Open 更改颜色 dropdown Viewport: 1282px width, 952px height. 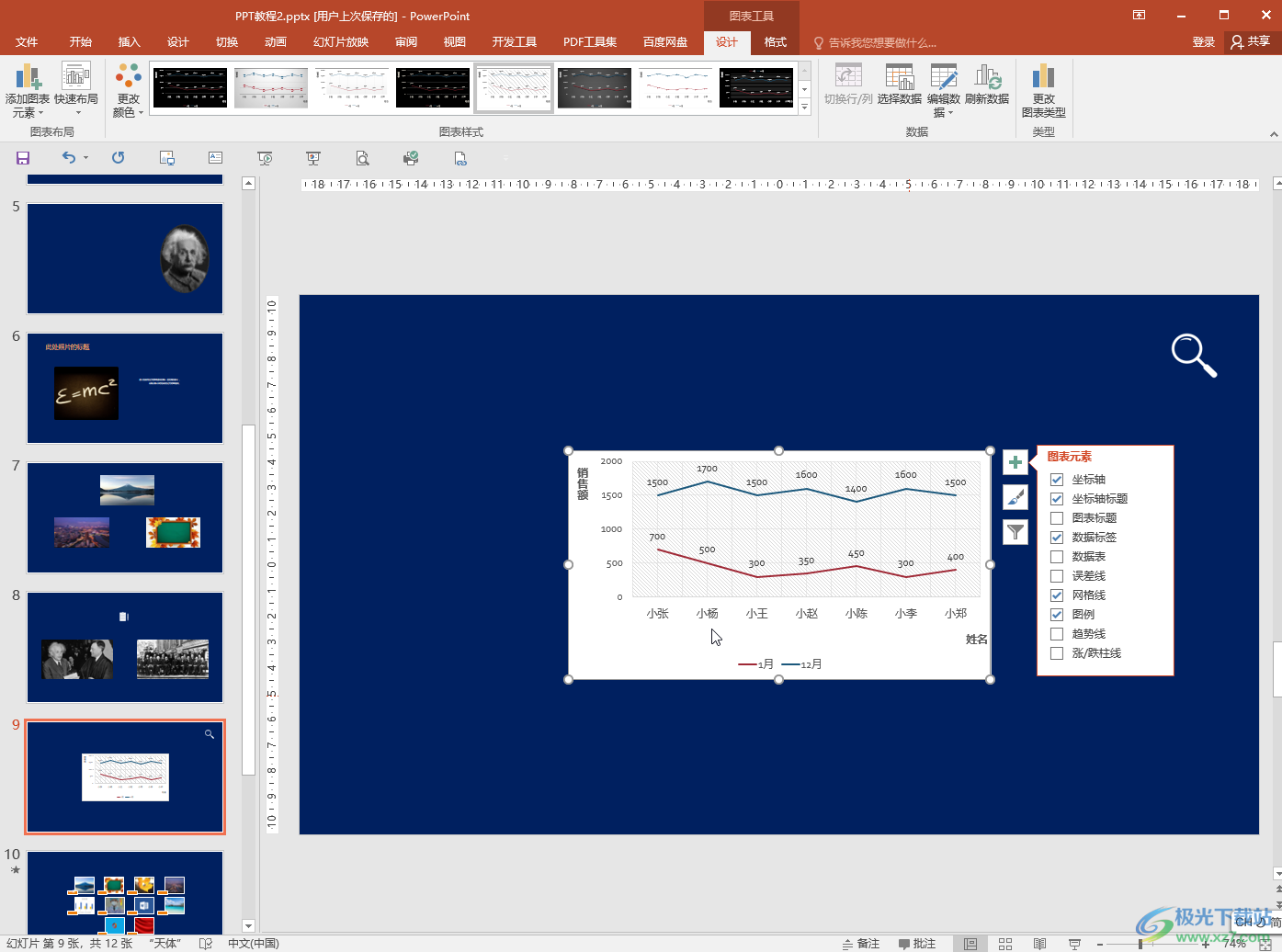click(x=129, y=90)
